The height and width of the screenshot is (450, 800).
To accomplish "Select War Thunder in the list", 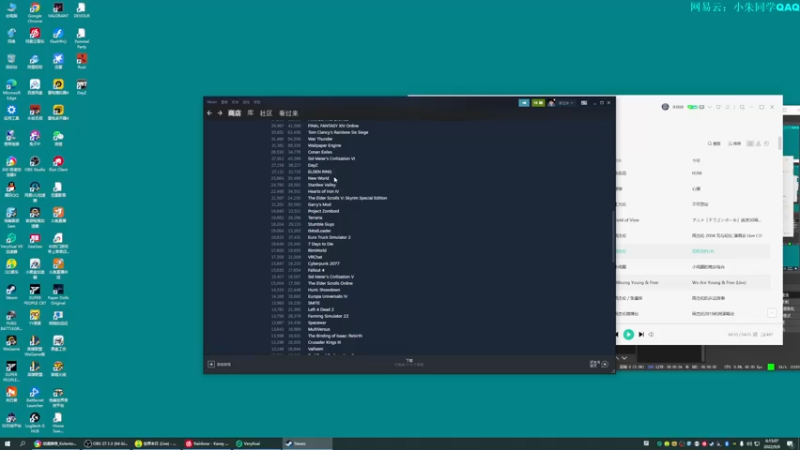I will tap(320, 139).
